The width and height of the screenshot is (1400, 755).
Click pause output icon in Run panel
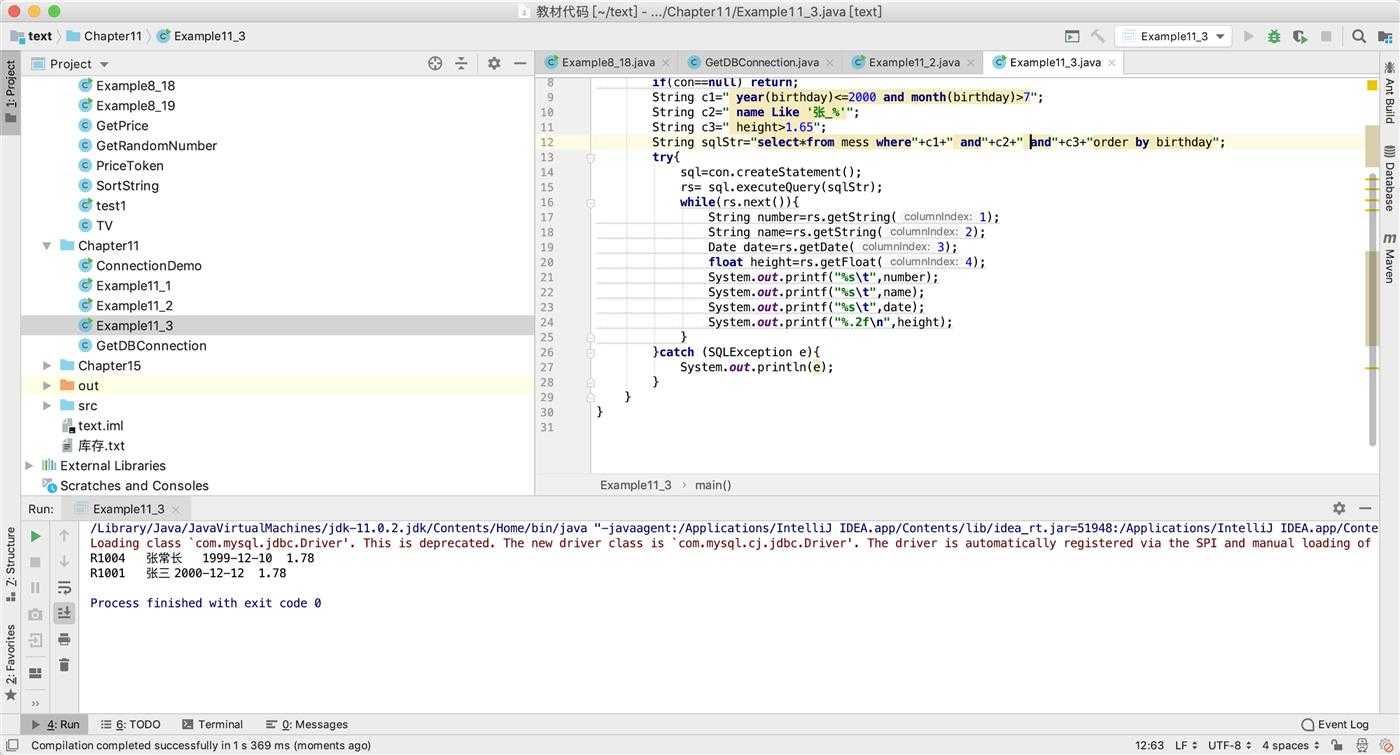click(35, 588)
